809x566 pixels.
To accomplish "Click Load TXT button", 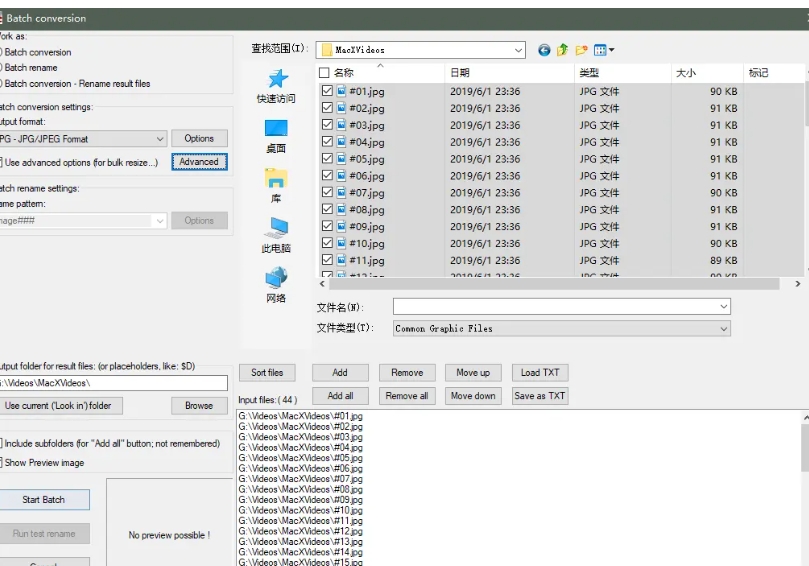I will pyautogui.click(x=540, y=373).
